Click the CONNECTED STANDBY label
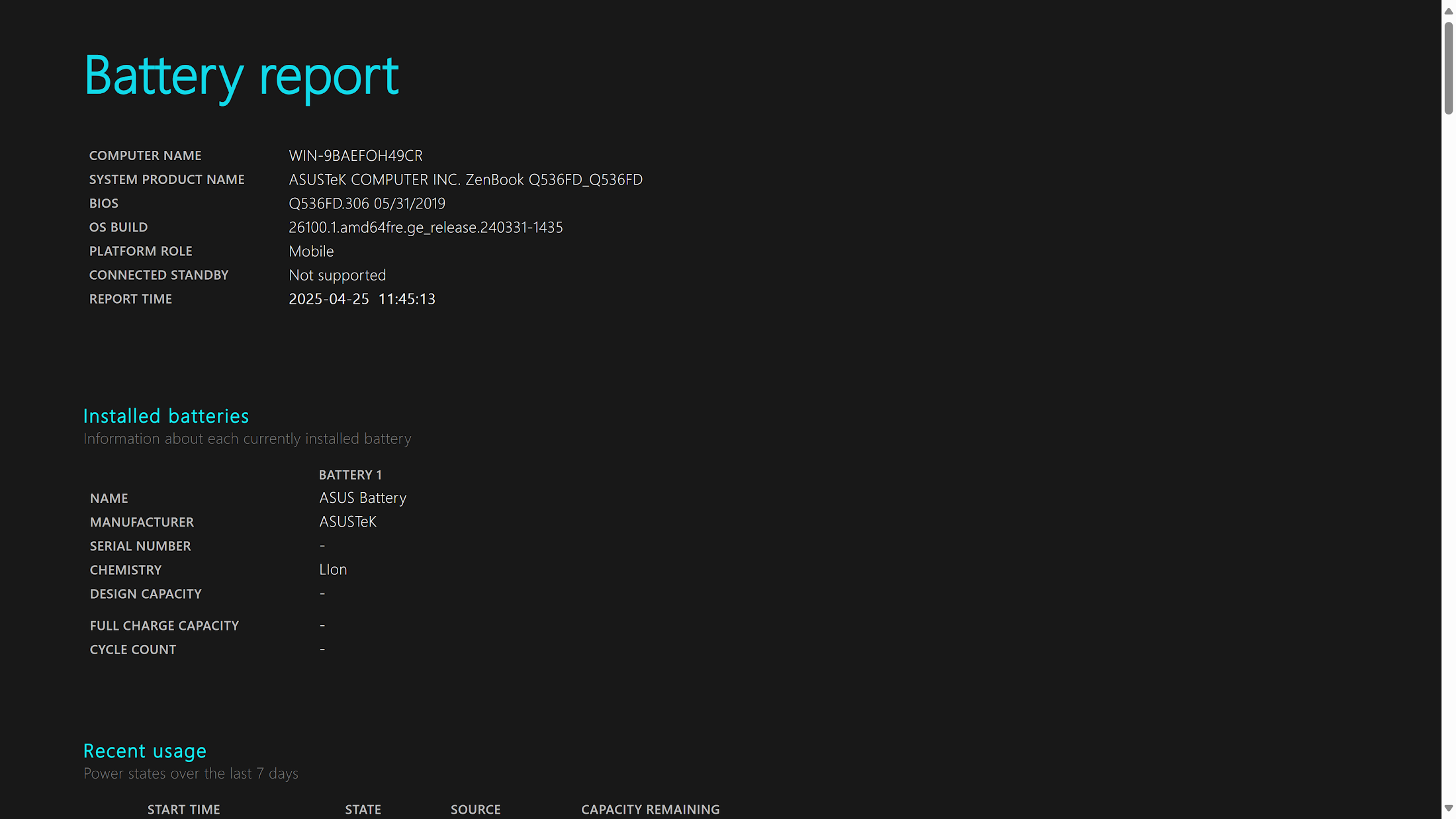The height and width of the screenshot is (819, 1456). point(159,275)
